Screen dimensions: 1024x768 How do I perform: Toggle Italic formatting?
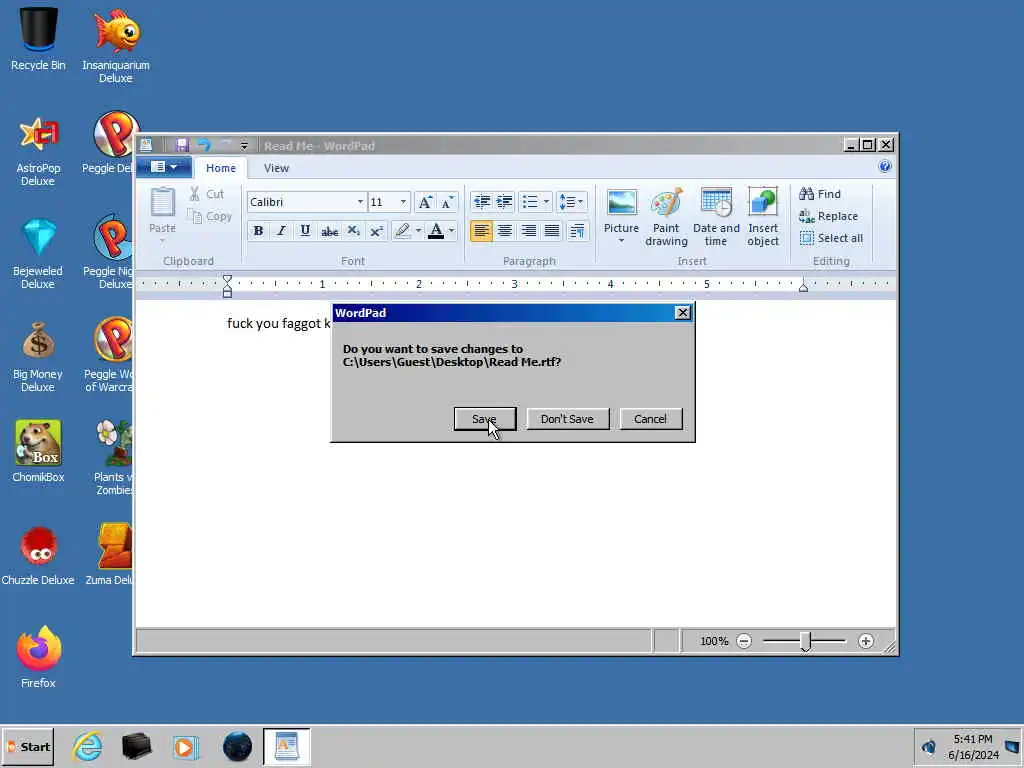coord(281,231)
